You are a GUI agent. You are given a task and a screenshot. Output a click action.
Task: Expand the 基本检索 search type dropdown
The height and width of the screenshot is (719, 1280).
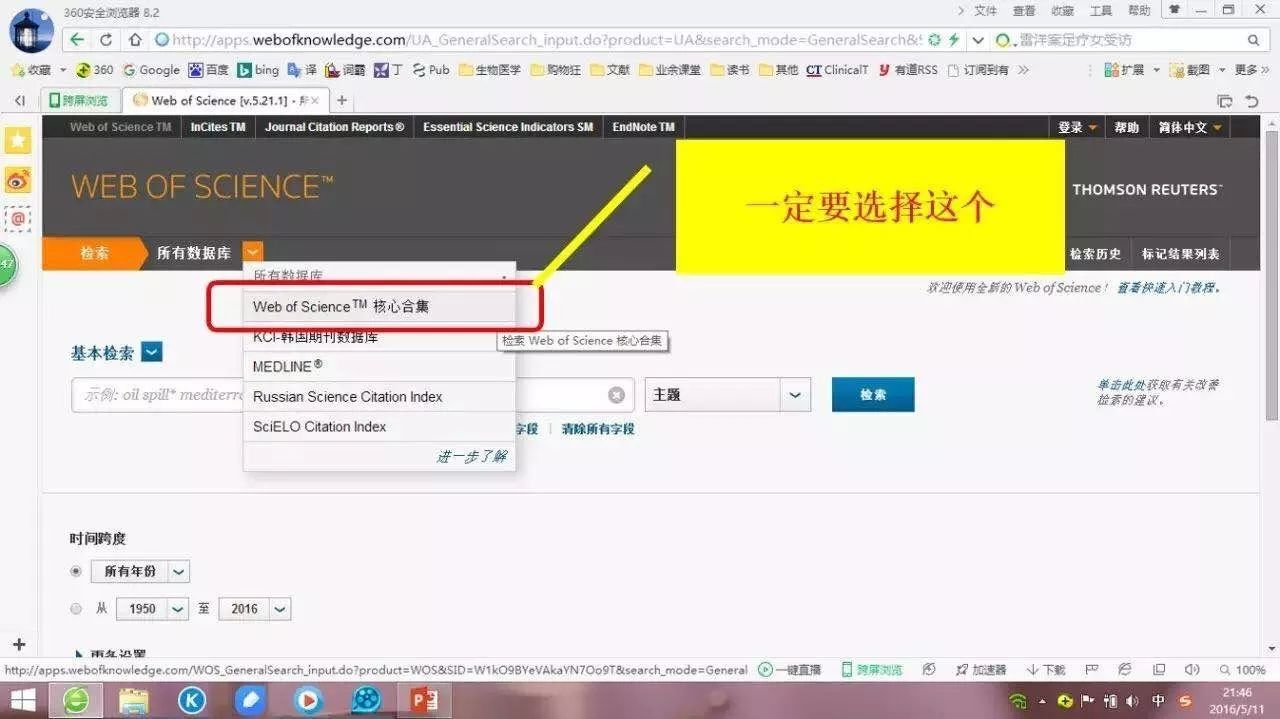[x=152, y=352]
